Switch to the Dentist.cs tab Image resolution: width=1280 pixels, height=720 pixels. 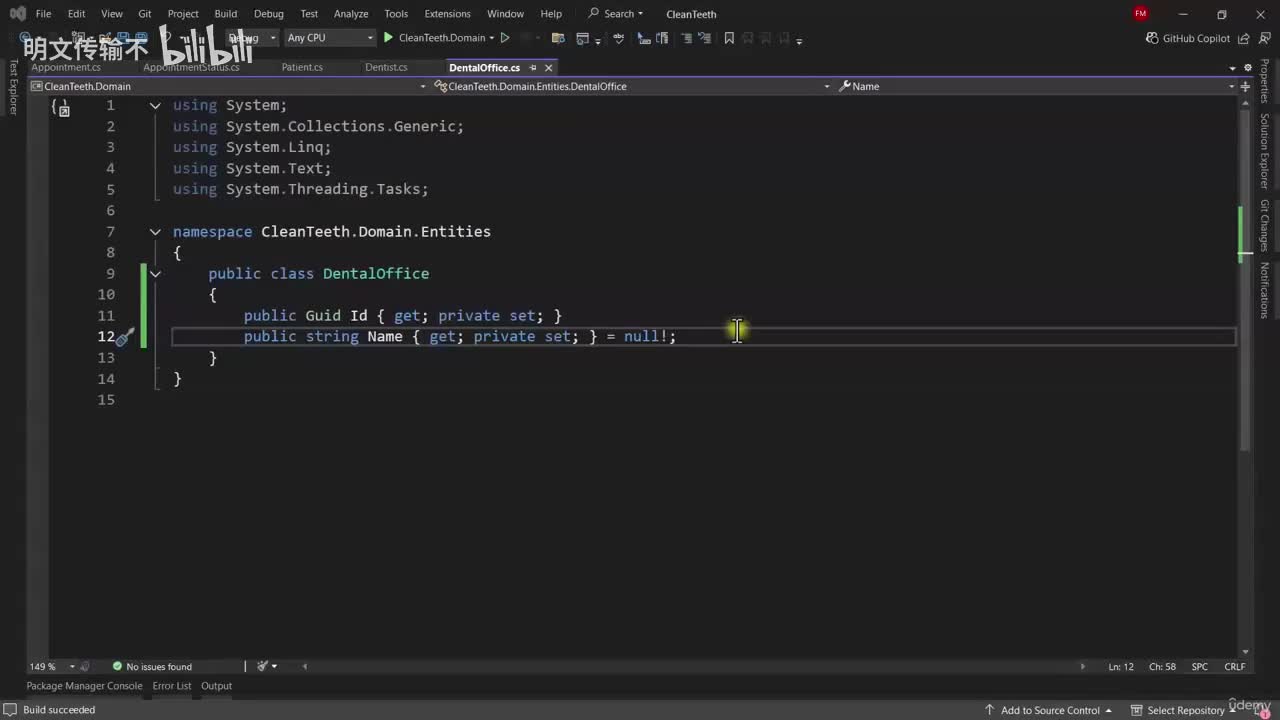pos(386,68)
